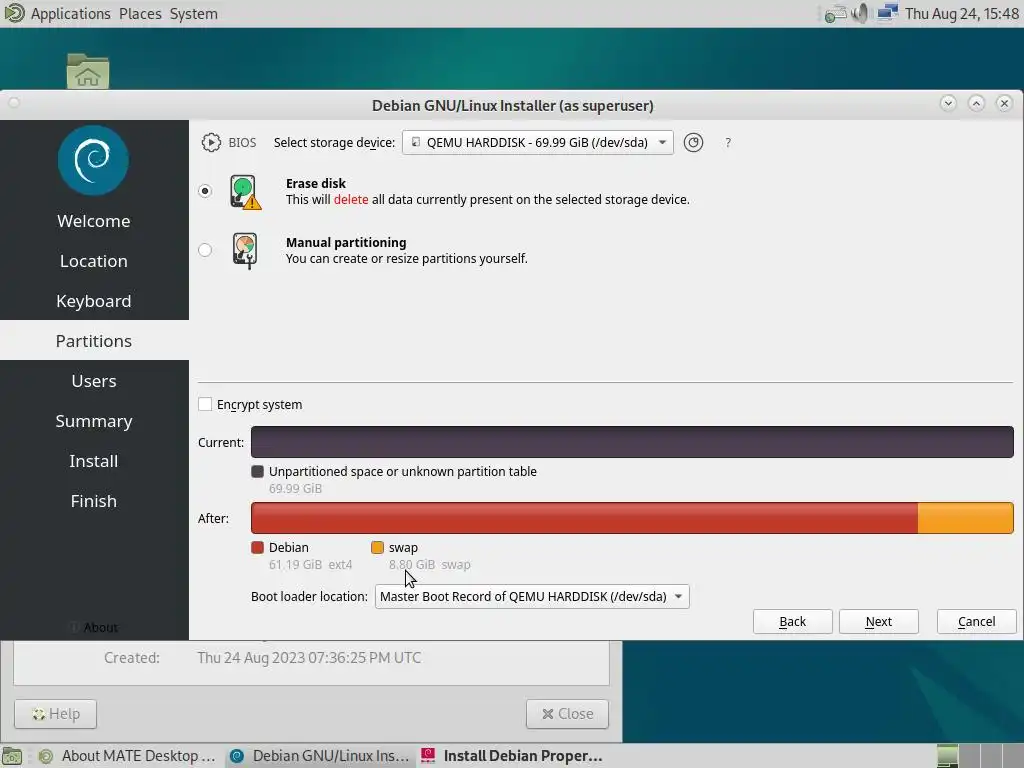Click the drive activity tray icon
The width and height of the screenshot is (1024, 768).
click(835, 13)
